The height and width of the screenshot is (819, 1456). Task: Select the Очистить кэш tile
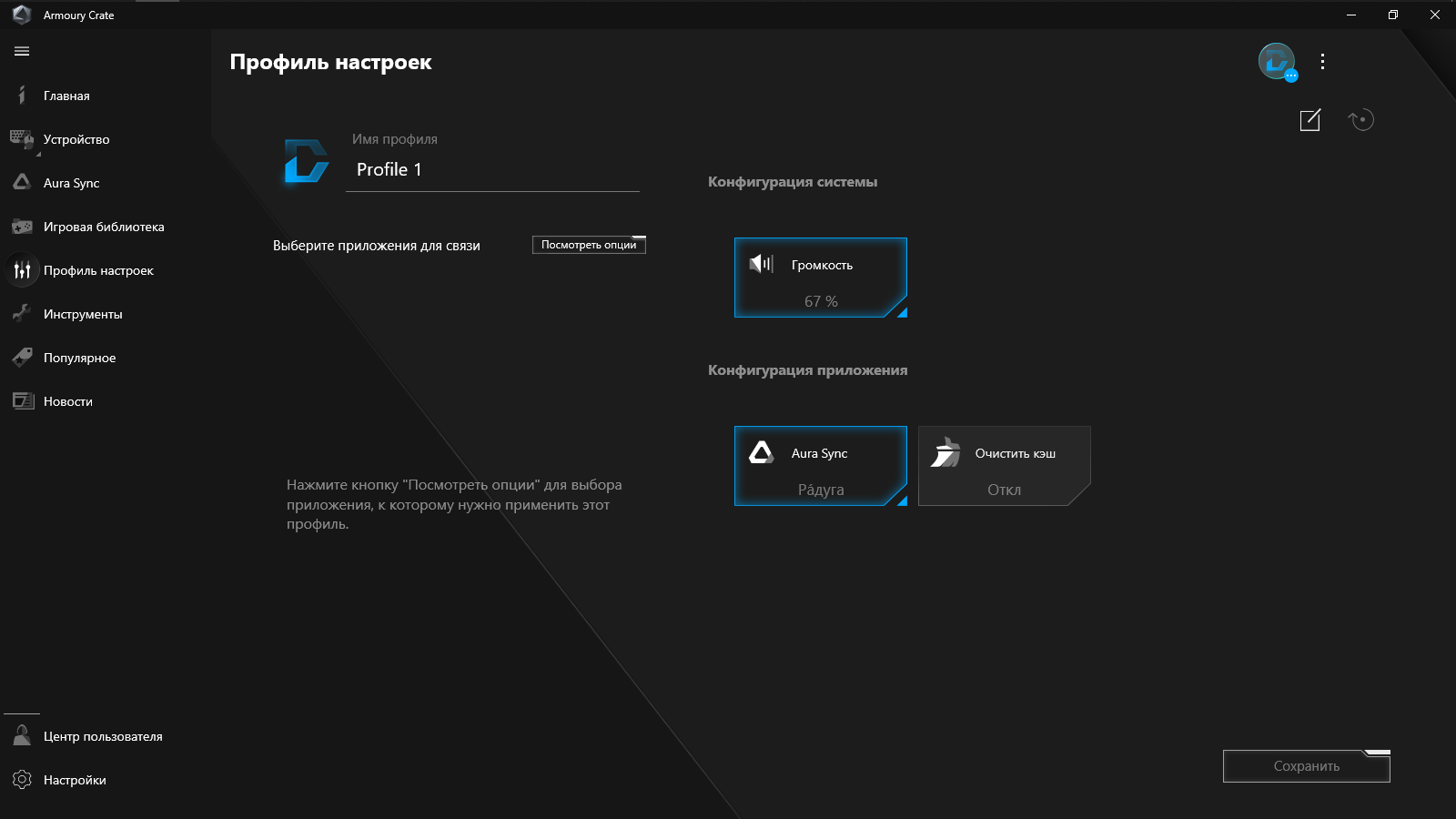click(1005, 466)
